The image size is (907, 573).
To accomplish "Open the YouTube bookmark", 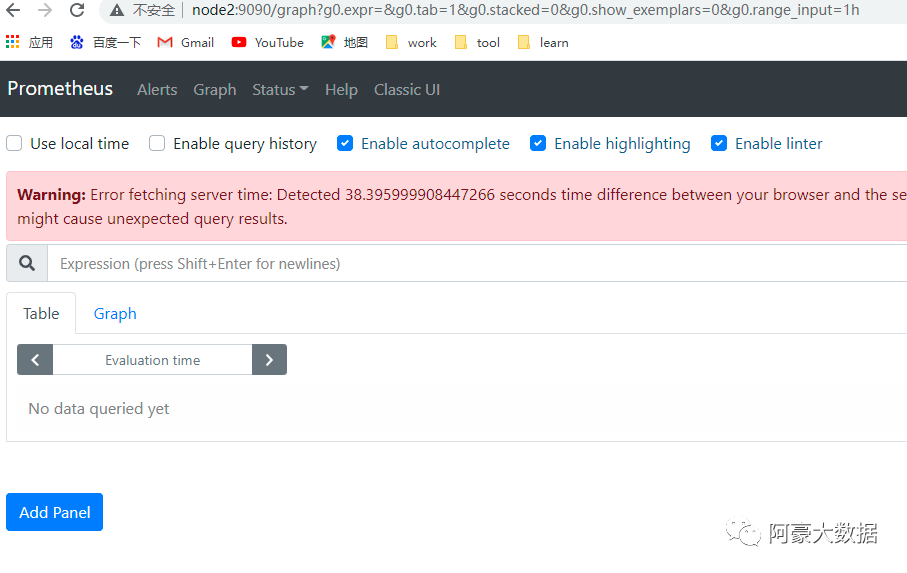I will pyautogui.click(x=267, y=42).
